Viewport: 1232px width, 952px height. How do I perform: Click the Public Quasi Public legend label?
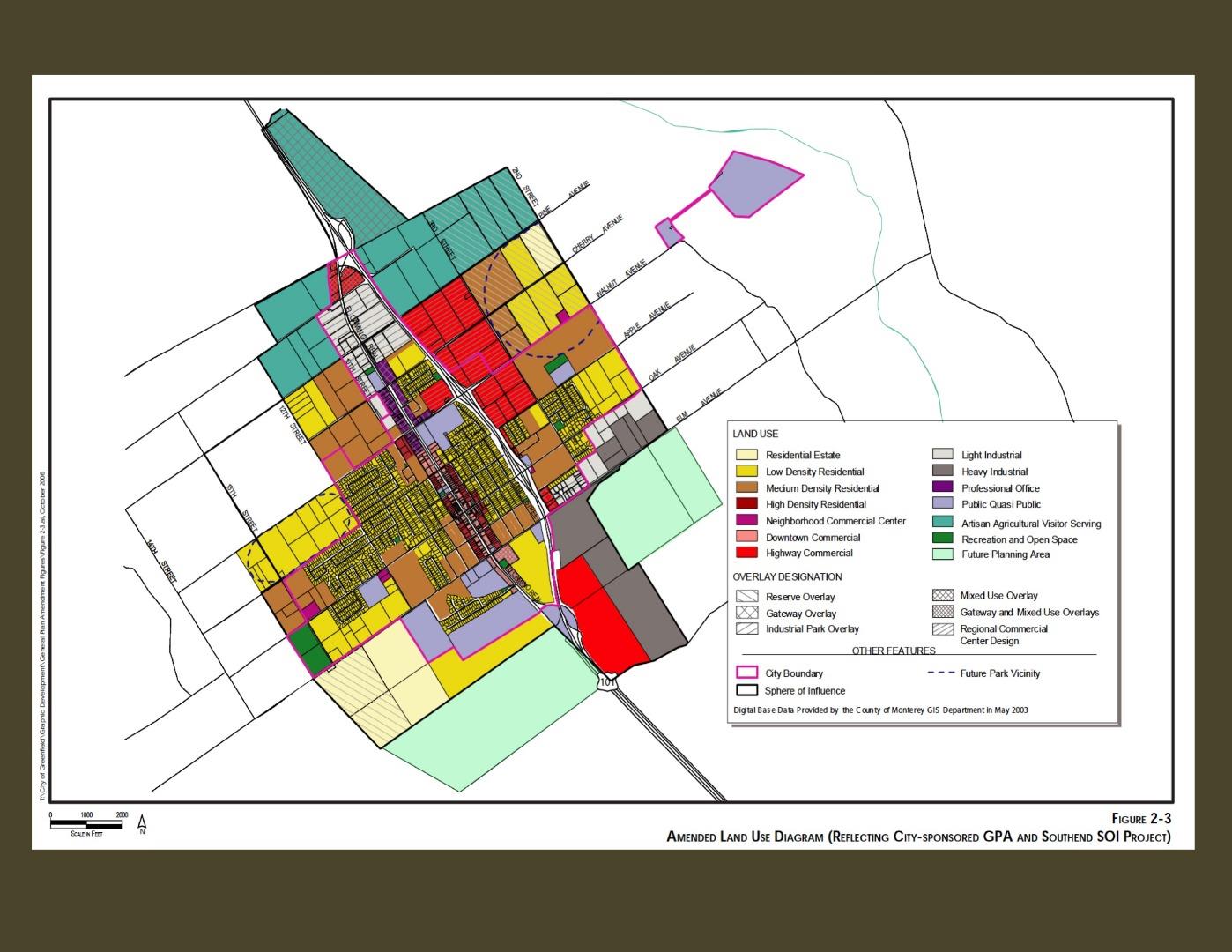(1000, 504)
